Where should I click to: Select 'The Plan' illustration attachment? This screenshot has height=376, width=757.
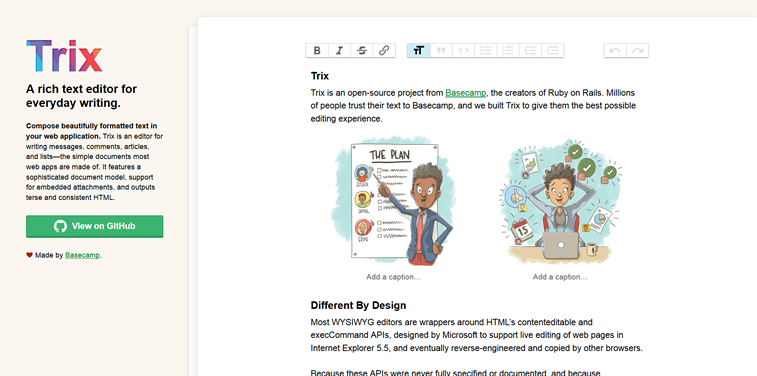(x=393, y=201)
